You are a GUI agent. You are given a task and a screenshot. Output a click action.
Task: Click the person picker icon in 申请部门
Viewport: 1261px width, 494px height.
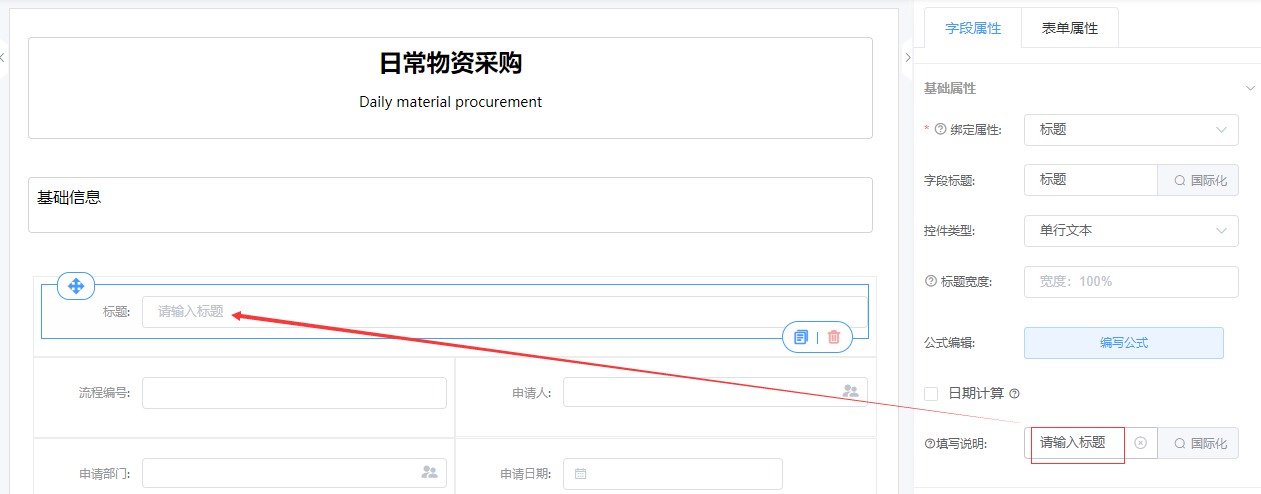[x=430, y=472]
